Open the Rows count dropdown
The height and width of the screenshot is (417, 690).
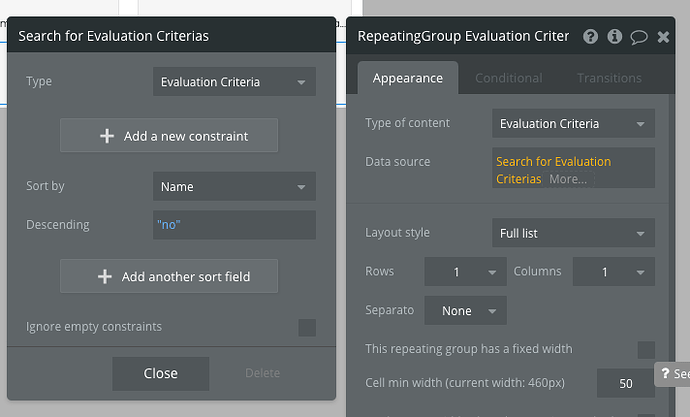[x=465, y=272]
